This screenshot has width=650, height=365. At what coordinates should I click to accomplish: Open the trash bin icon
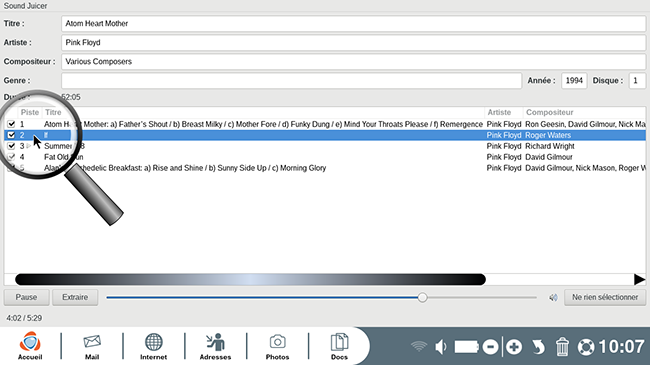562,346
